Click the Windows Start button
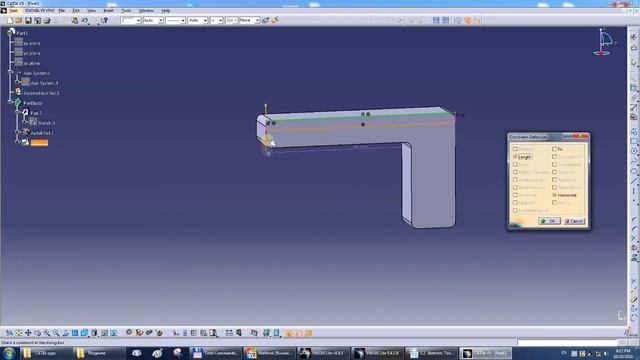Screen dimensions: 640x360 coord(9,353)
